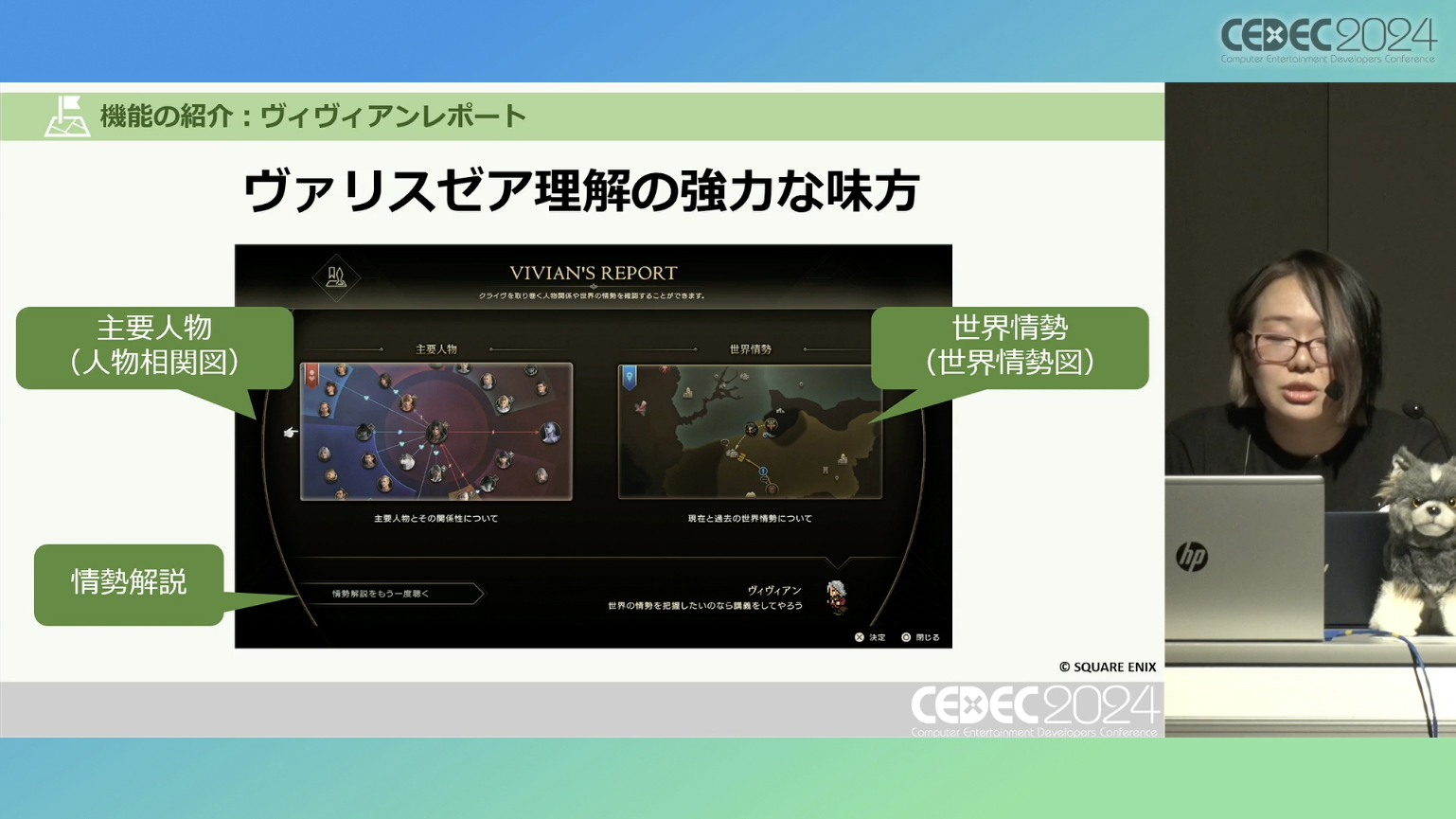Click the 主要人物 heading above the chart
1456x819 pixels.
(436, 349)
